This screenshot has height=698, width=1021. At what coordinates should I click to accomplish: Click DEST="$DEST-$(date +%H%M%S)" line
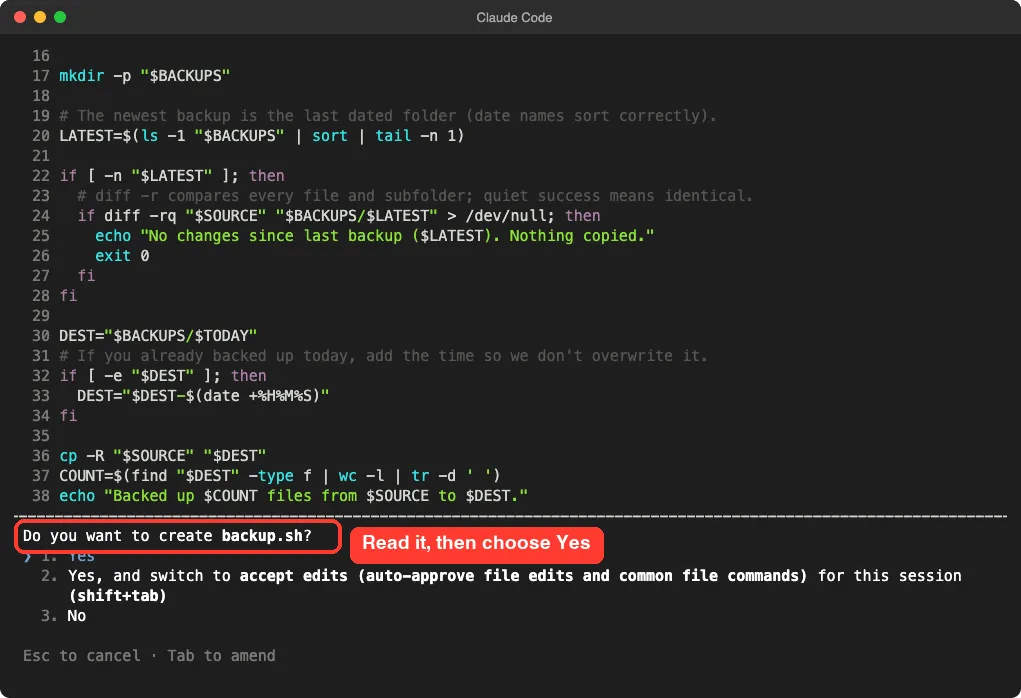pos(203,395)
